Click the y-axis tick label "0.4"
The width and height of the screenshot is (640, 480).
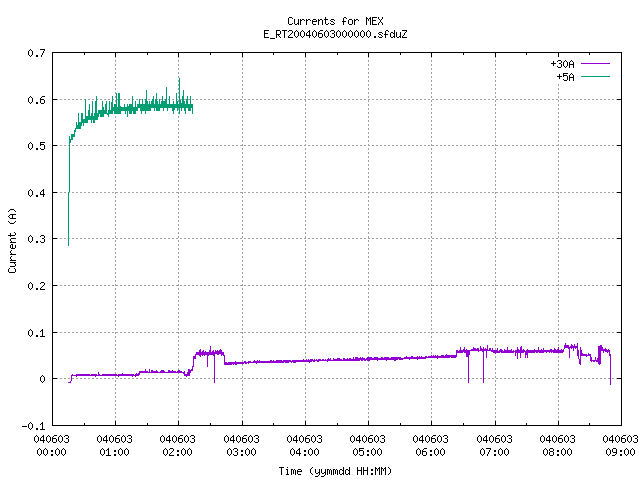pyautogui.click(x=36, y=193)
